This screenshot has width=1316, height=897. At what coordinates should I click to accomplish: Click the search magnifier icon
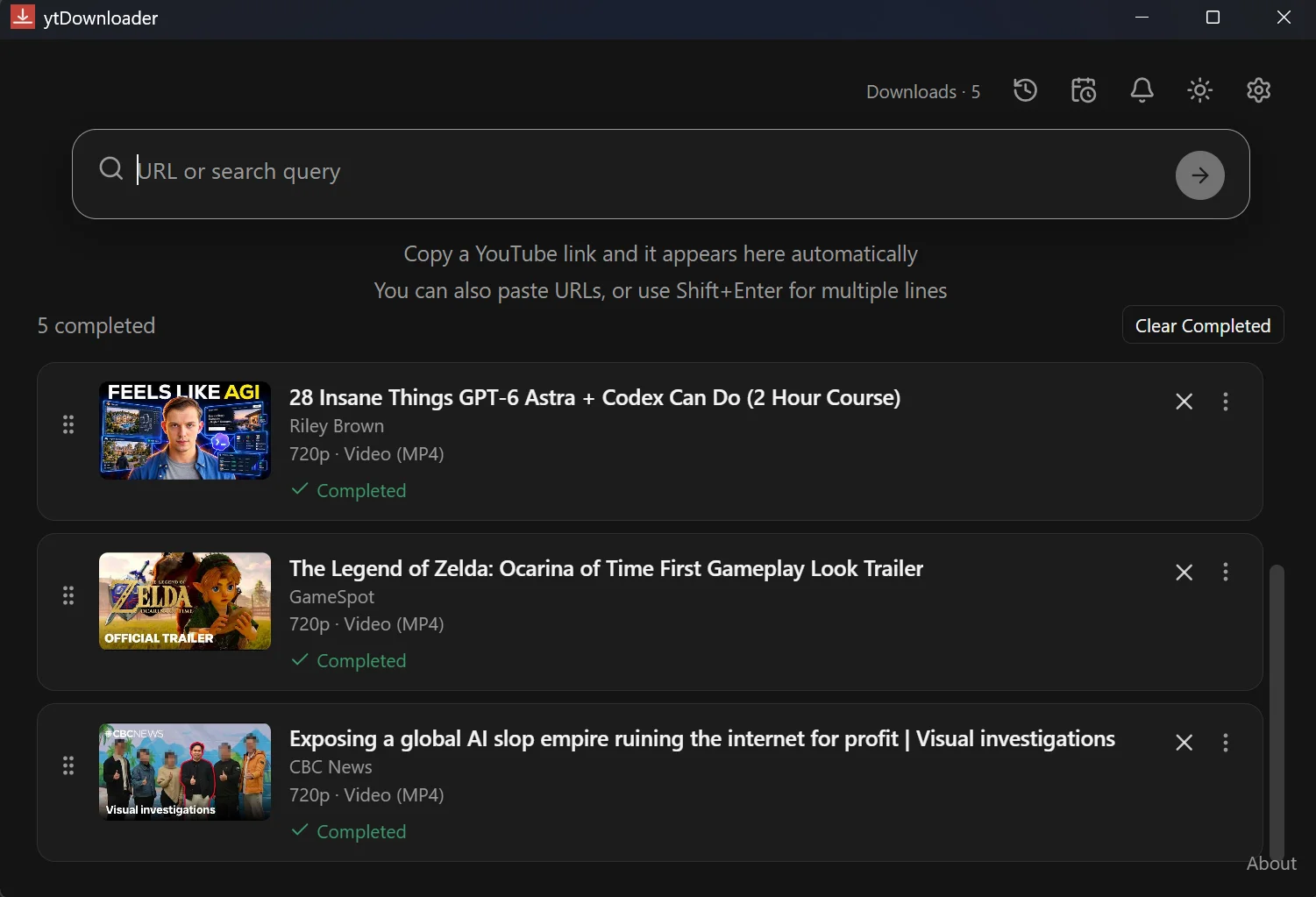pyautogui.click(x=111, y=168)
